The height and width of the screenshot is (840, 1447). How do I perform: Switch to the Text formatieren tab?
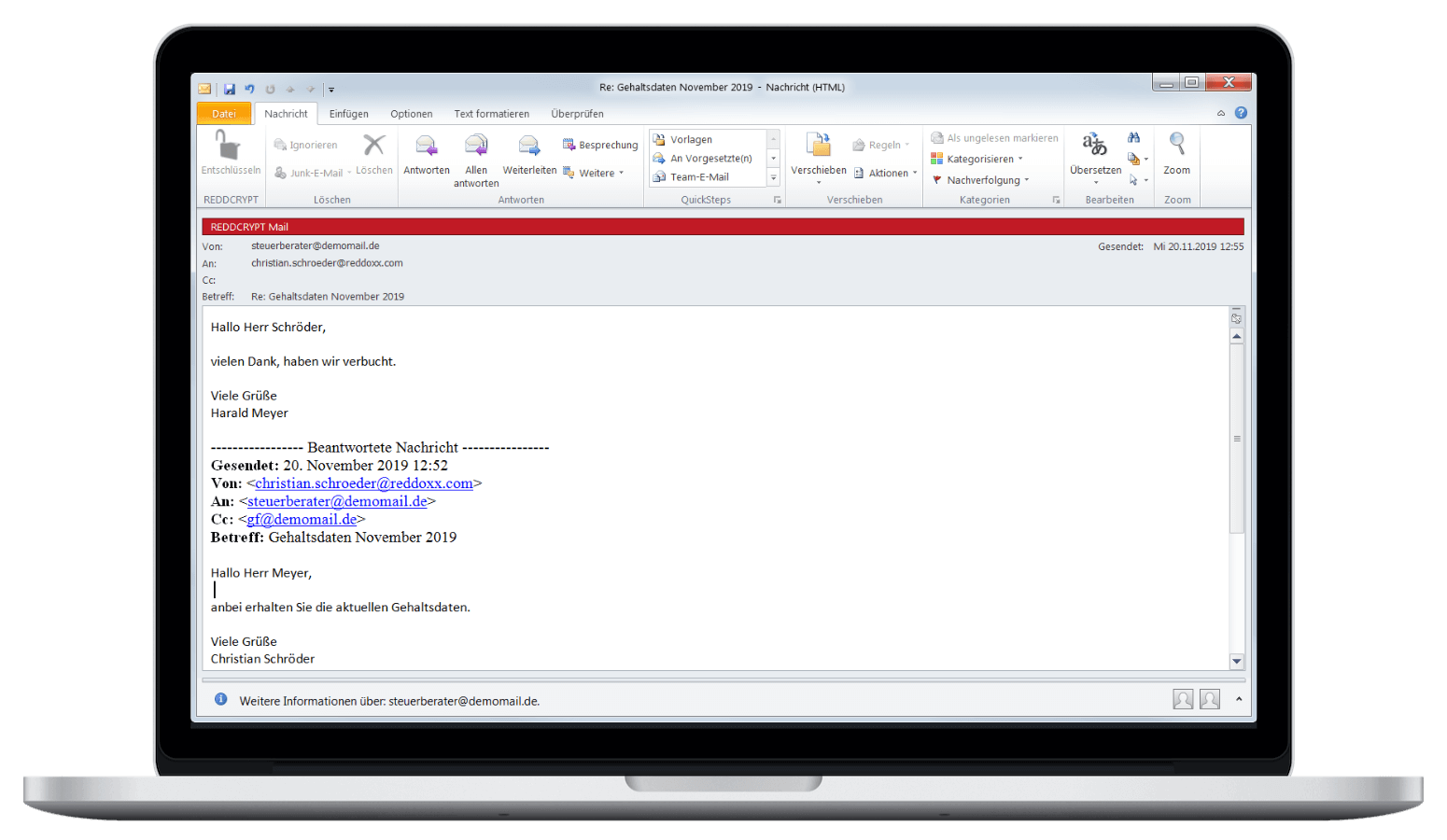(492, 114)
